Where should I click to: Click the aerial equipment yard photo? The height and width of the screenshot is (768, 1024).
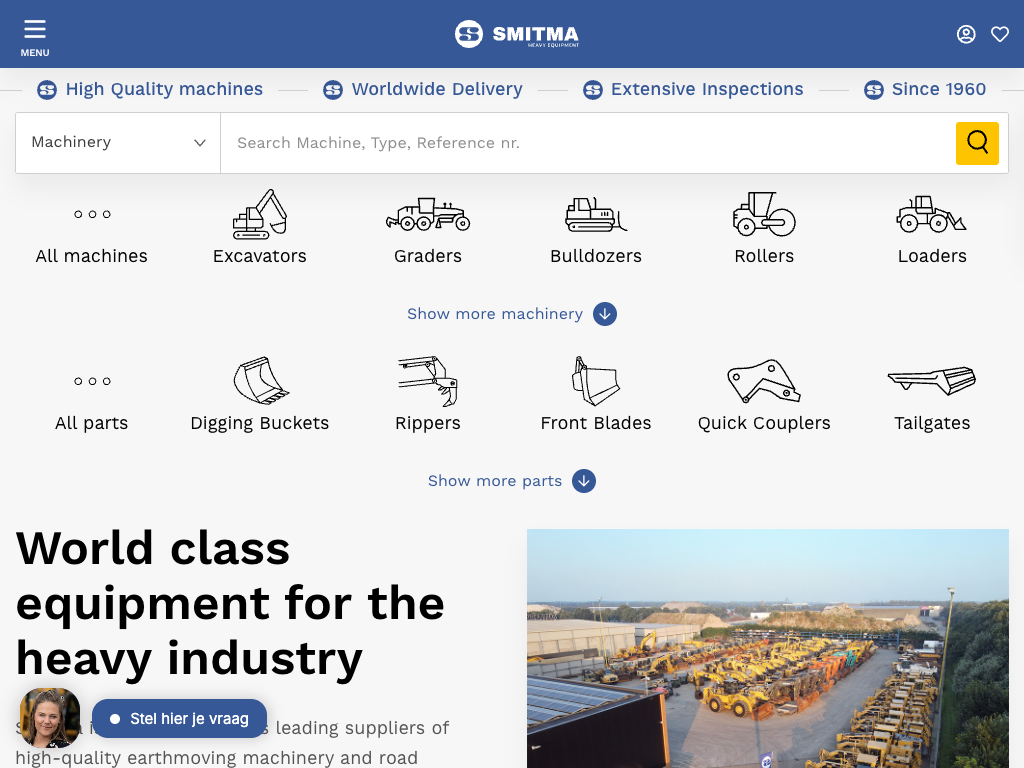coord(767,648)
